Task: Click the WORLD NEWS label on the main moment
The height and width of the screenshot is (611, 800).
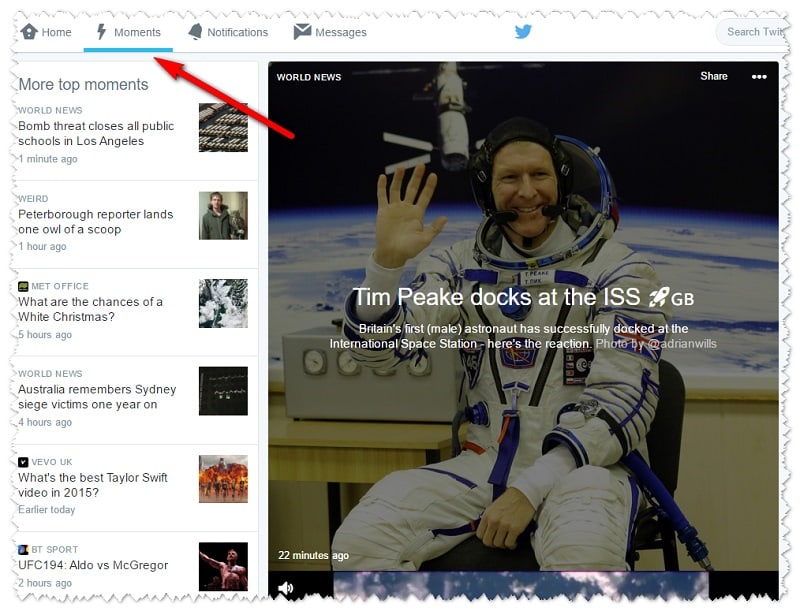Action: coord(309,77)
